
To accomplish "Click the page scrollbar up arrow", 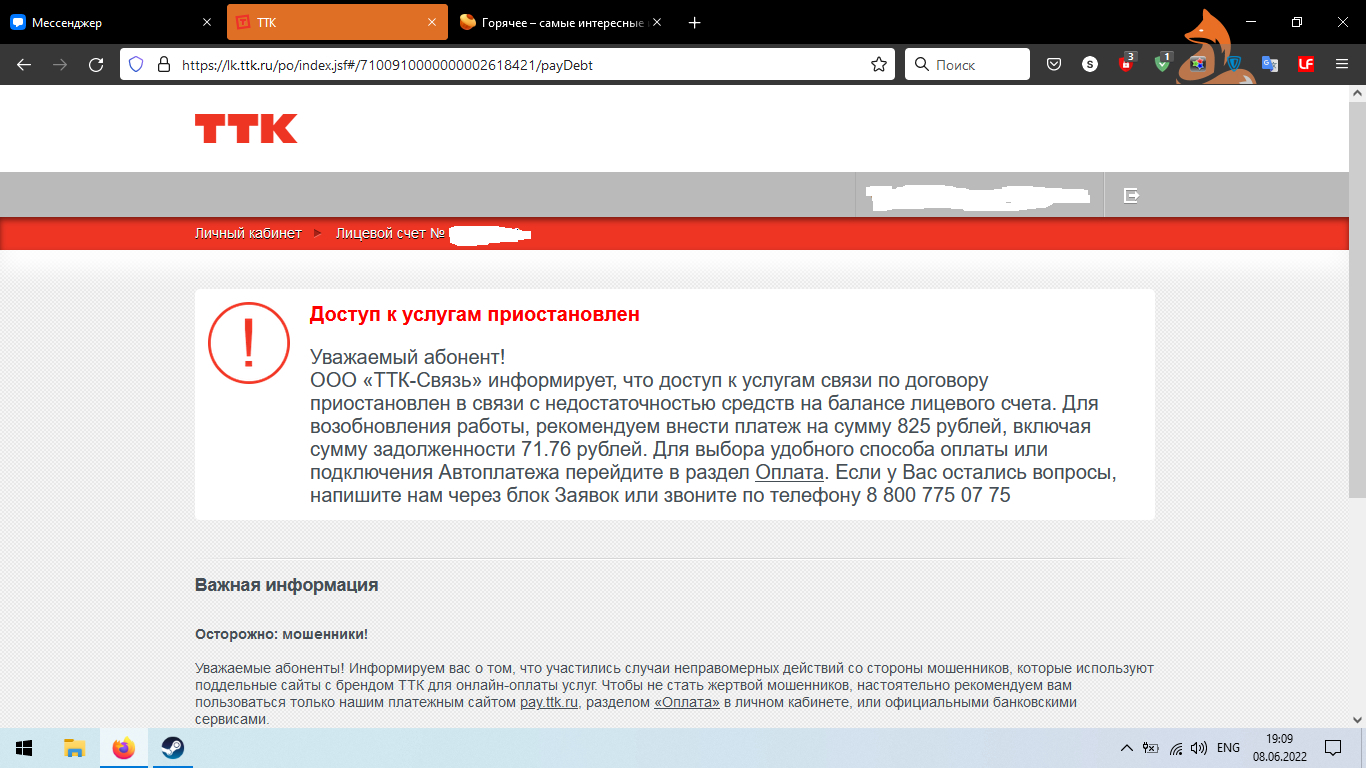I will click(x=1357, y=93).
